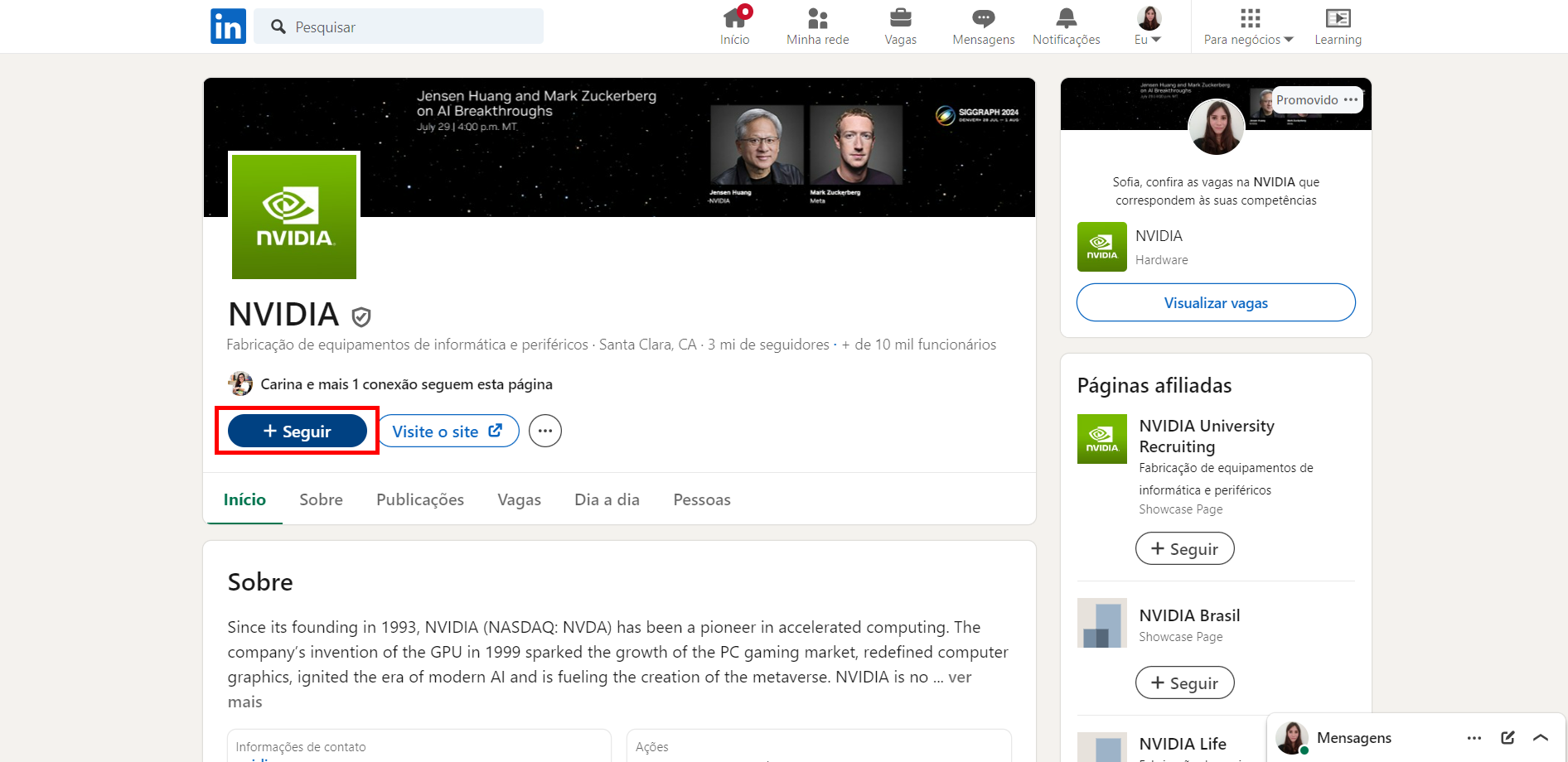Open the NVIDIA Brasil page link
Image resolution: width=1568 pixels, height=762 pixels.
point(1189,615)
